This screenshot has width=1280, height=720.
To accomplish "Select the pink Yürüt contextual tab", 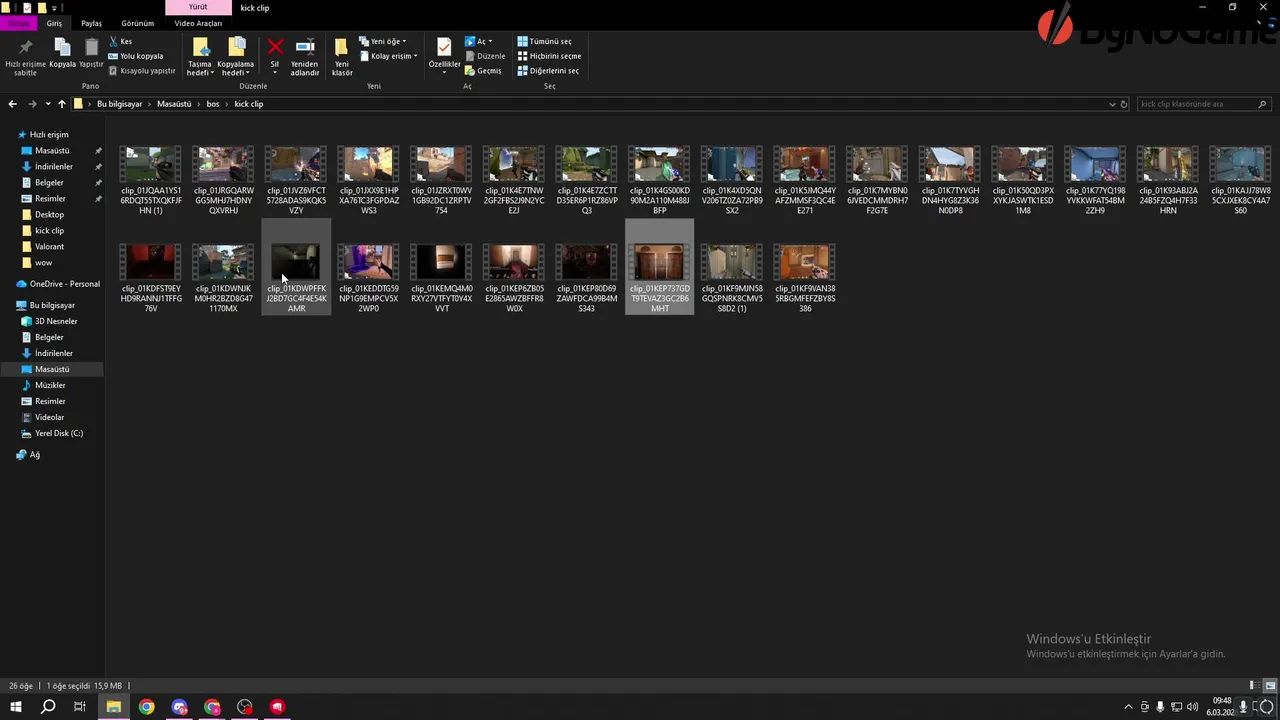I will 198,7.
